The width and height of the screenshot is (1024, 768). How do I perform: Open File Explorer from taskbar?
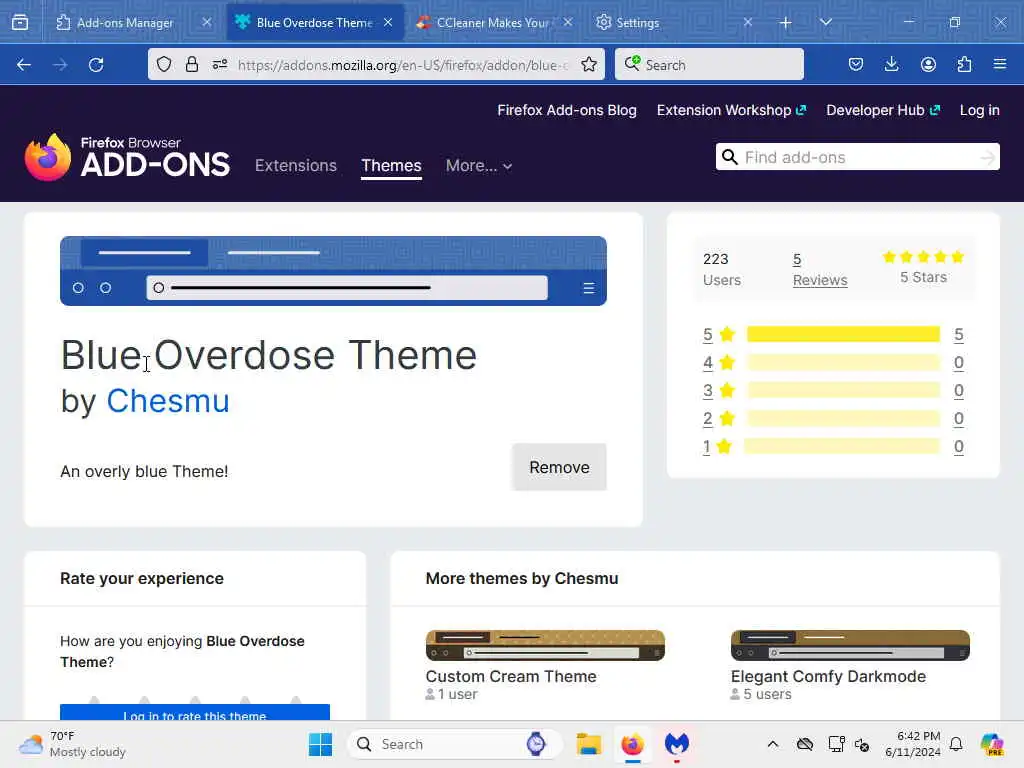point(588,744)
